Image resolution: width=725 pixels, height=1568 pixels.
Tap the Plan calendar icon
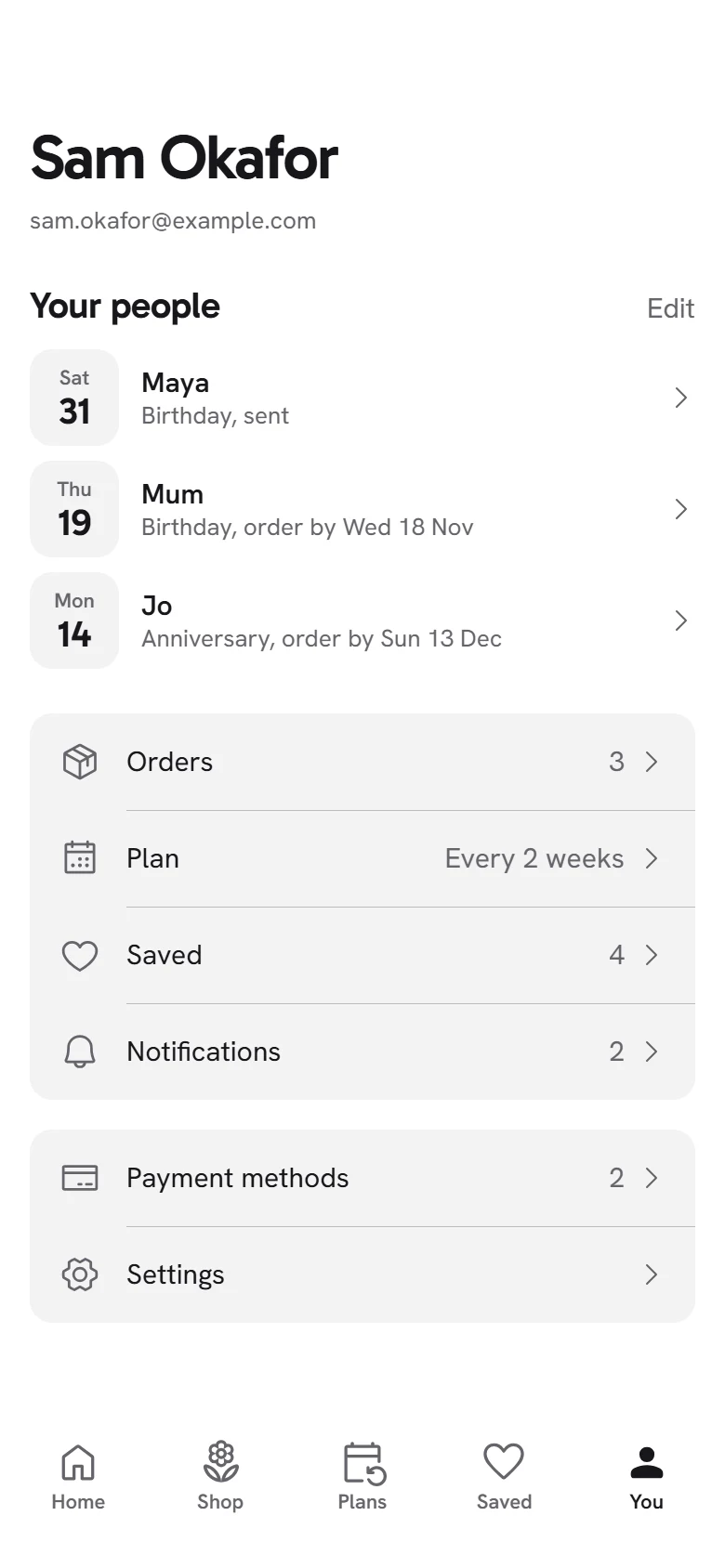pos(80,858)
